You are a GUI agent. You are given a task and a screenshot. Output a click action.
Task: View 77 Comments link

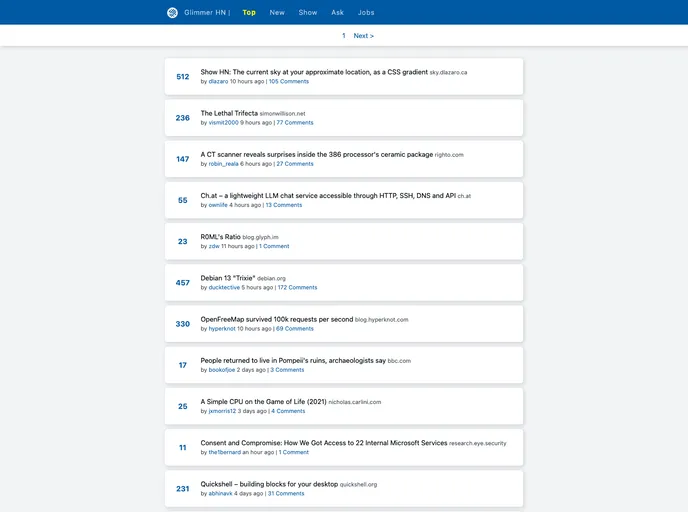click(294, 123)
